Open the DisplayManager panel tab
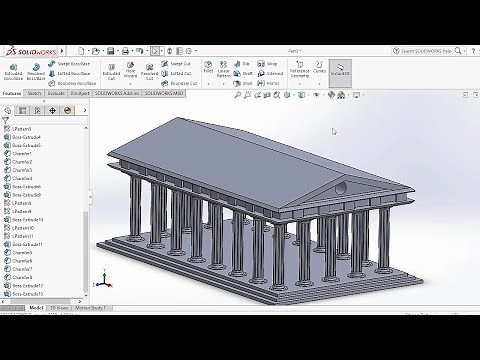This screenshot has width=480, height=360. coord(68,110)
